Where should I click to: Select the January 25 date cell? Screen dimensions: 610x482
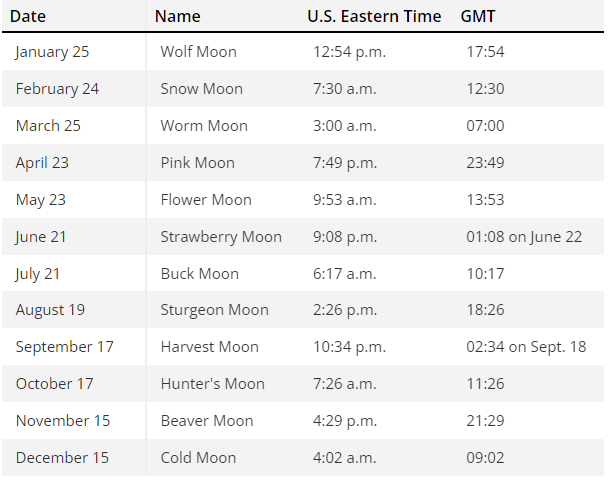(53, 52)
